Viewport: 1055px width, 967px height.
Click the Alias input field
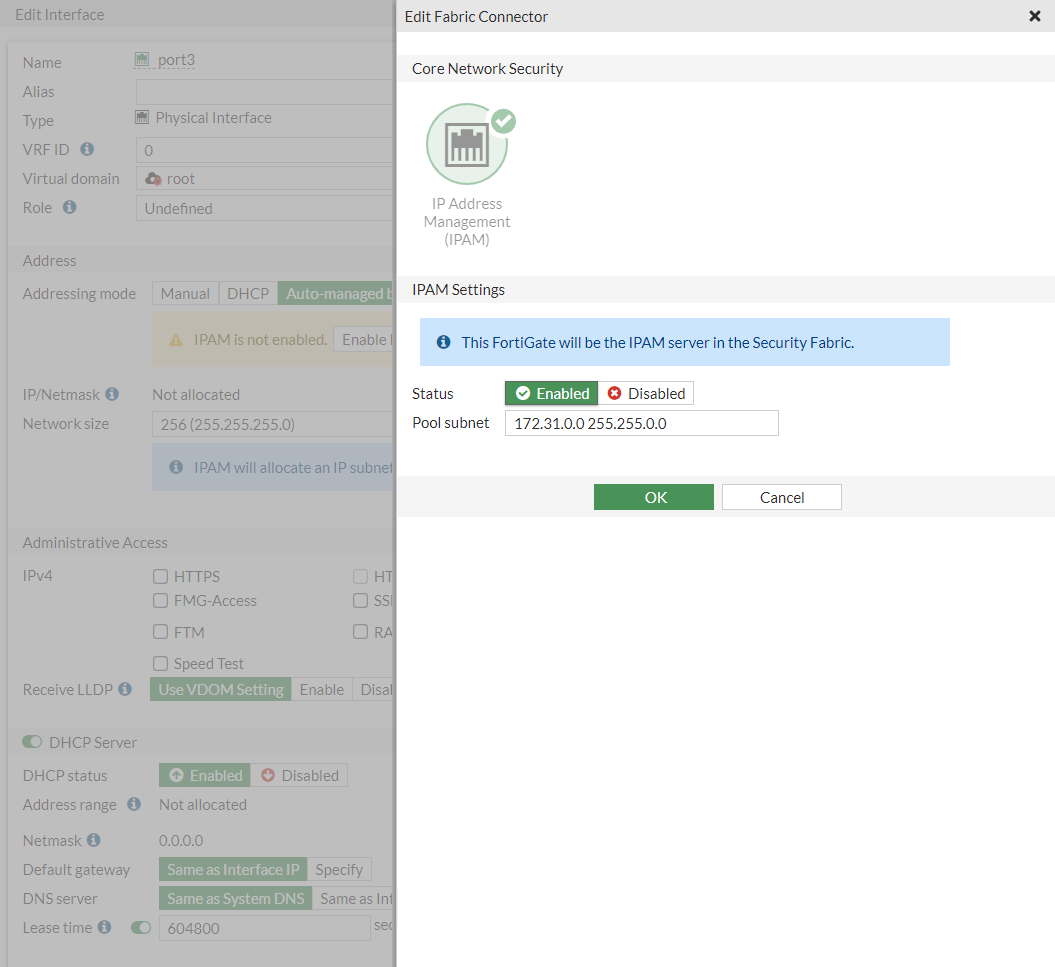(x=265, y=92)
